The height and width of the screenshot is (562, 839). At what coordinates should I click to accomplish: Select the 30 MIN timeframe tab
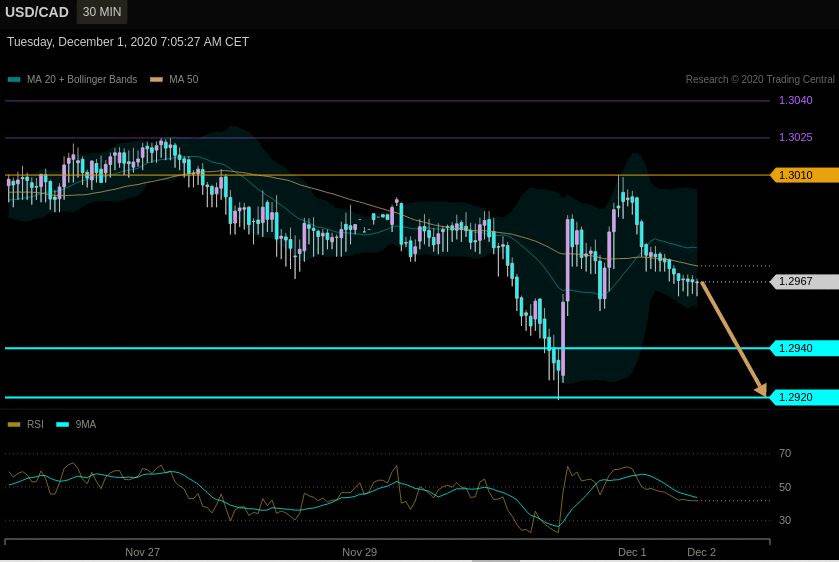click(x=102, y=12)
